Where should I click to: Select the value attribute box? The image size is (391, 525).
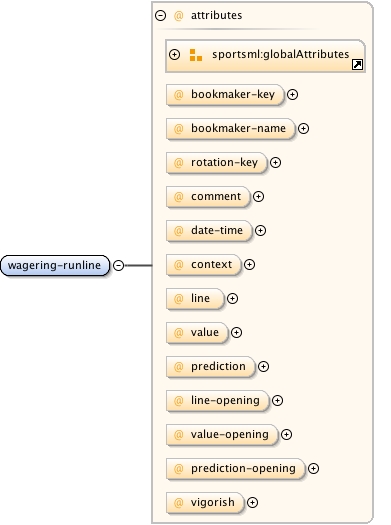[197, 332]
